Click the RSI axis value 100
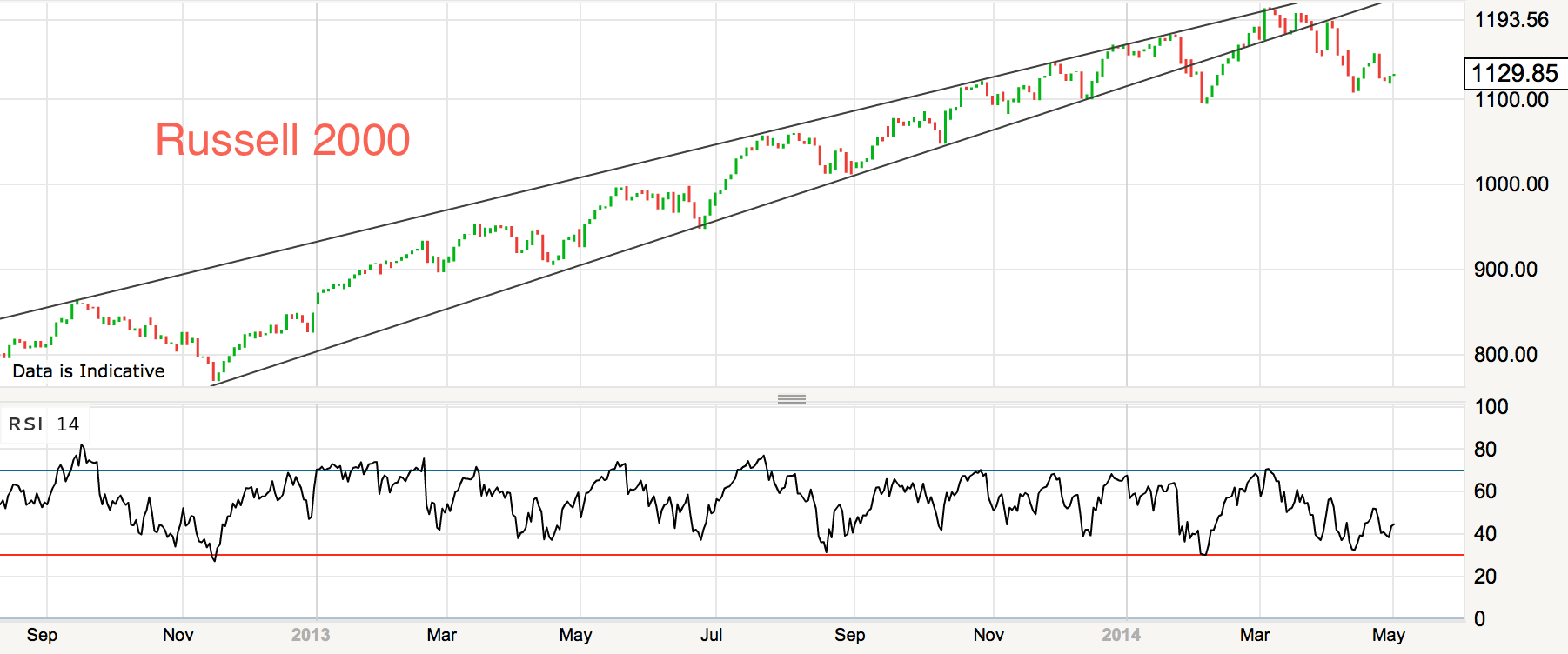1568x654 pixels. [x=1491, y=407]
